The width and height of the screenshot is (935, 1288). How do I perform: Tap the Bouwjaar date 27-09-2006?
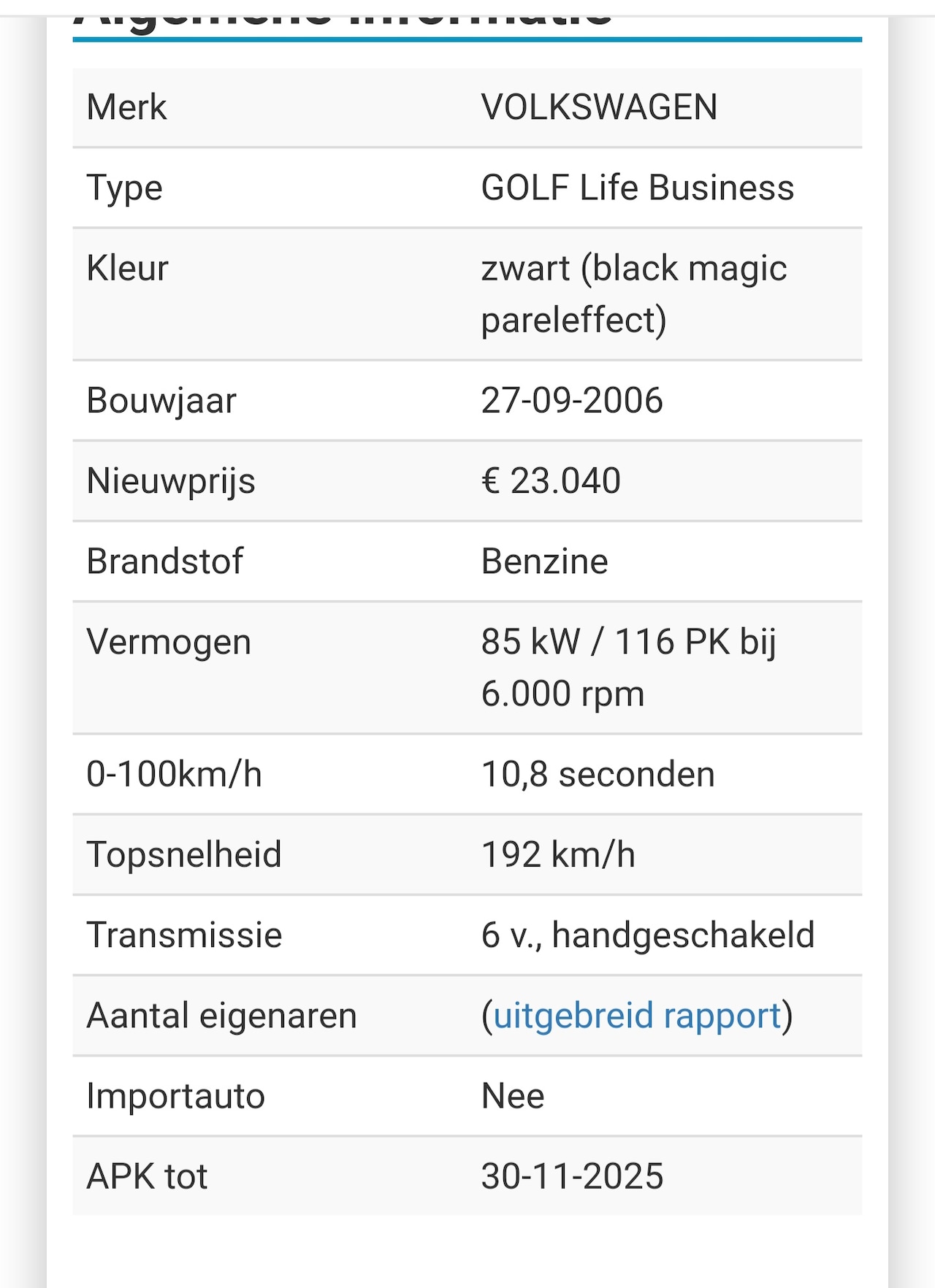[572, 400]
